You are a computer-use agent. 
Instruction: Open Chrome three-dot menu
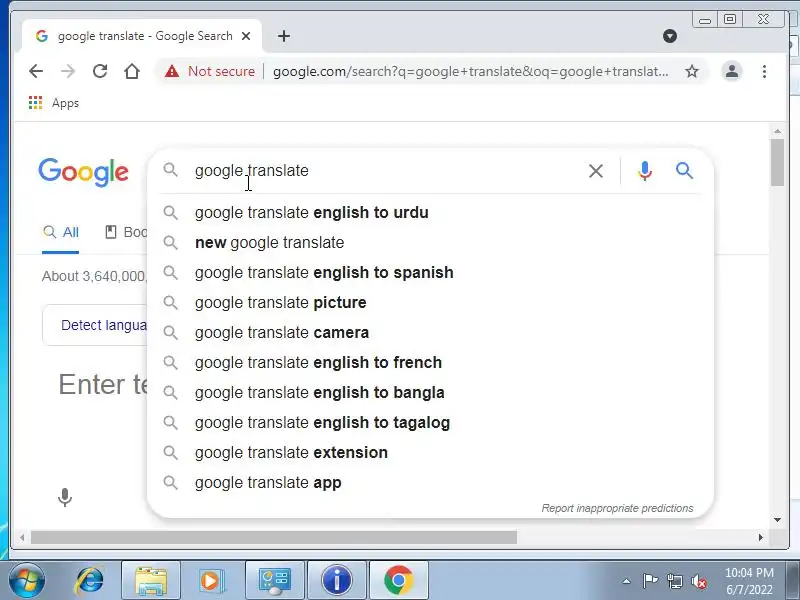764,71
